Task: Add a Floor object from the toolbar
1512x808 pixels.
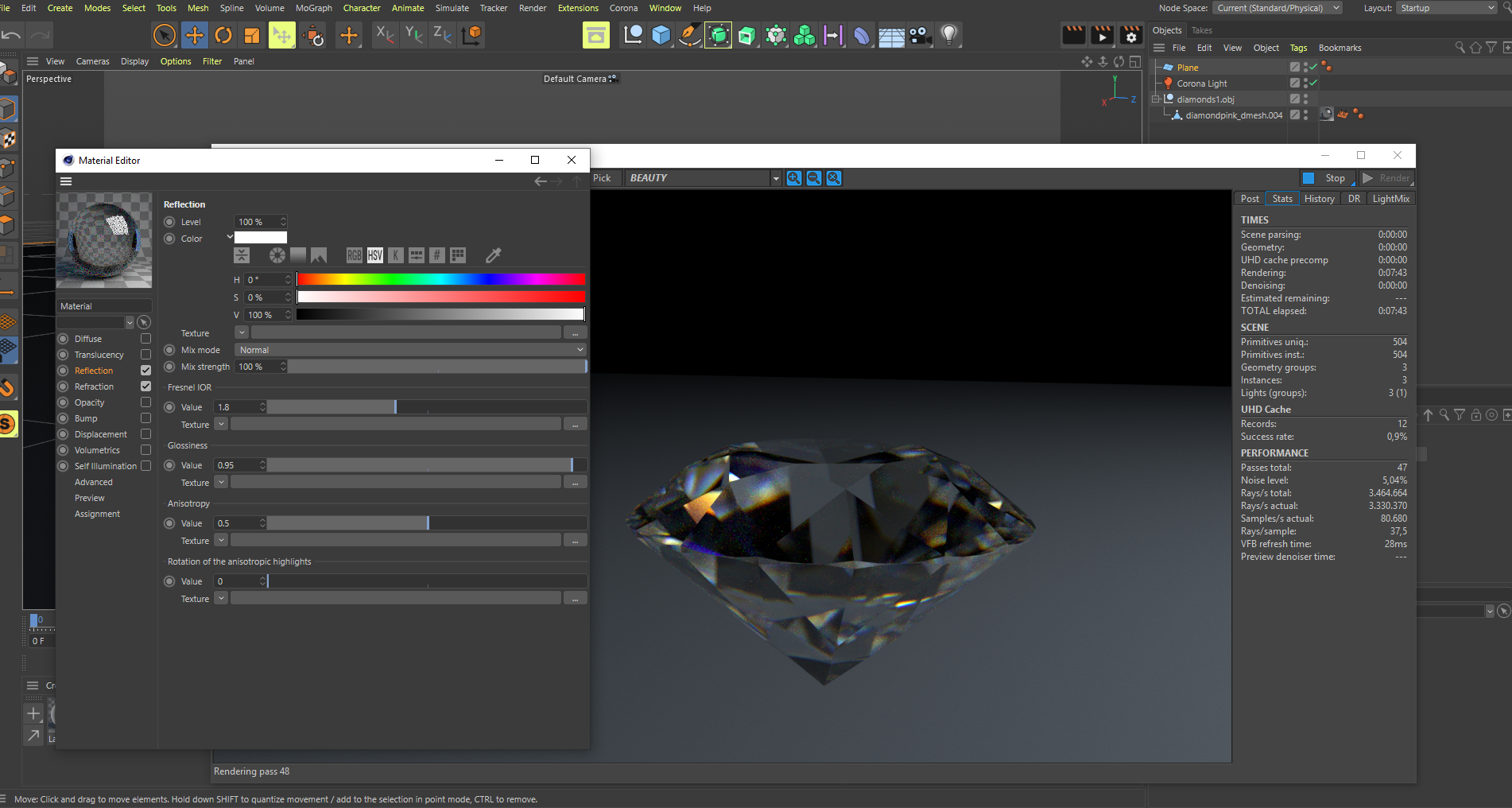Action: pyautogui.click(x=891, y=35)
